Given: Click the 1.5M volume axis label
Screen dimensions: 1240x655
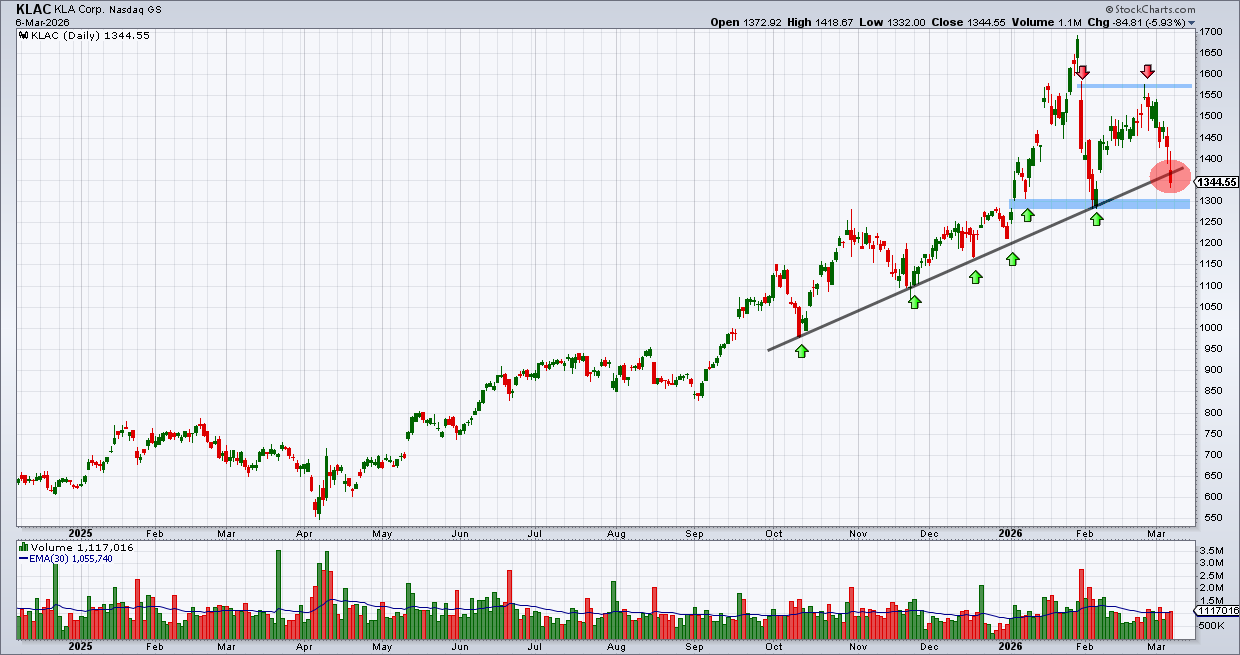Looking at the screenshot, I should 1210,600.
